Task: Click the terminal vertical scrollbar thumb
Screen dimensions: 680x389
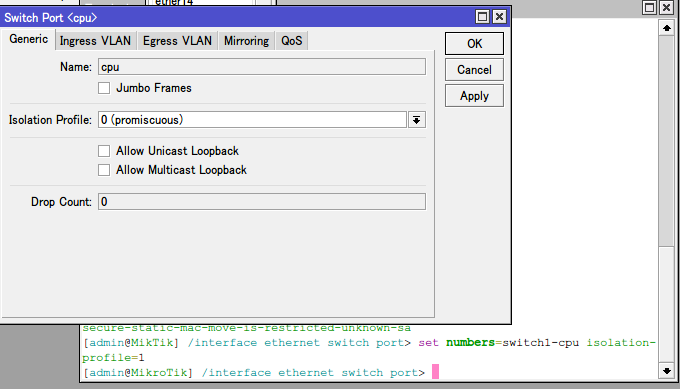Action: coord(667,141)
